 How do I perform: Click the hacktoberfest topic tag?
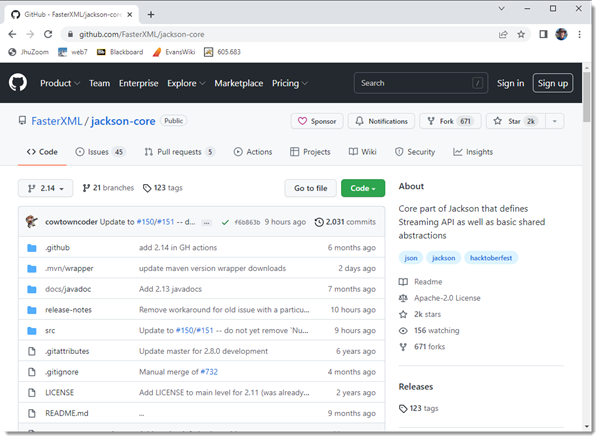491,258
